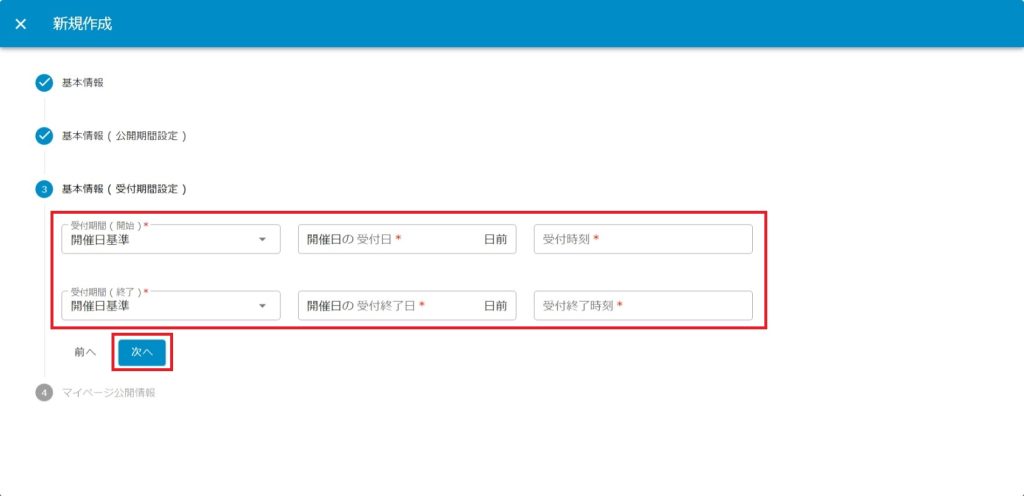Close the 新規作成 screen with the X icon
Screen dimensions: 1024x496
pyautogui.click(x=21, y=24)
